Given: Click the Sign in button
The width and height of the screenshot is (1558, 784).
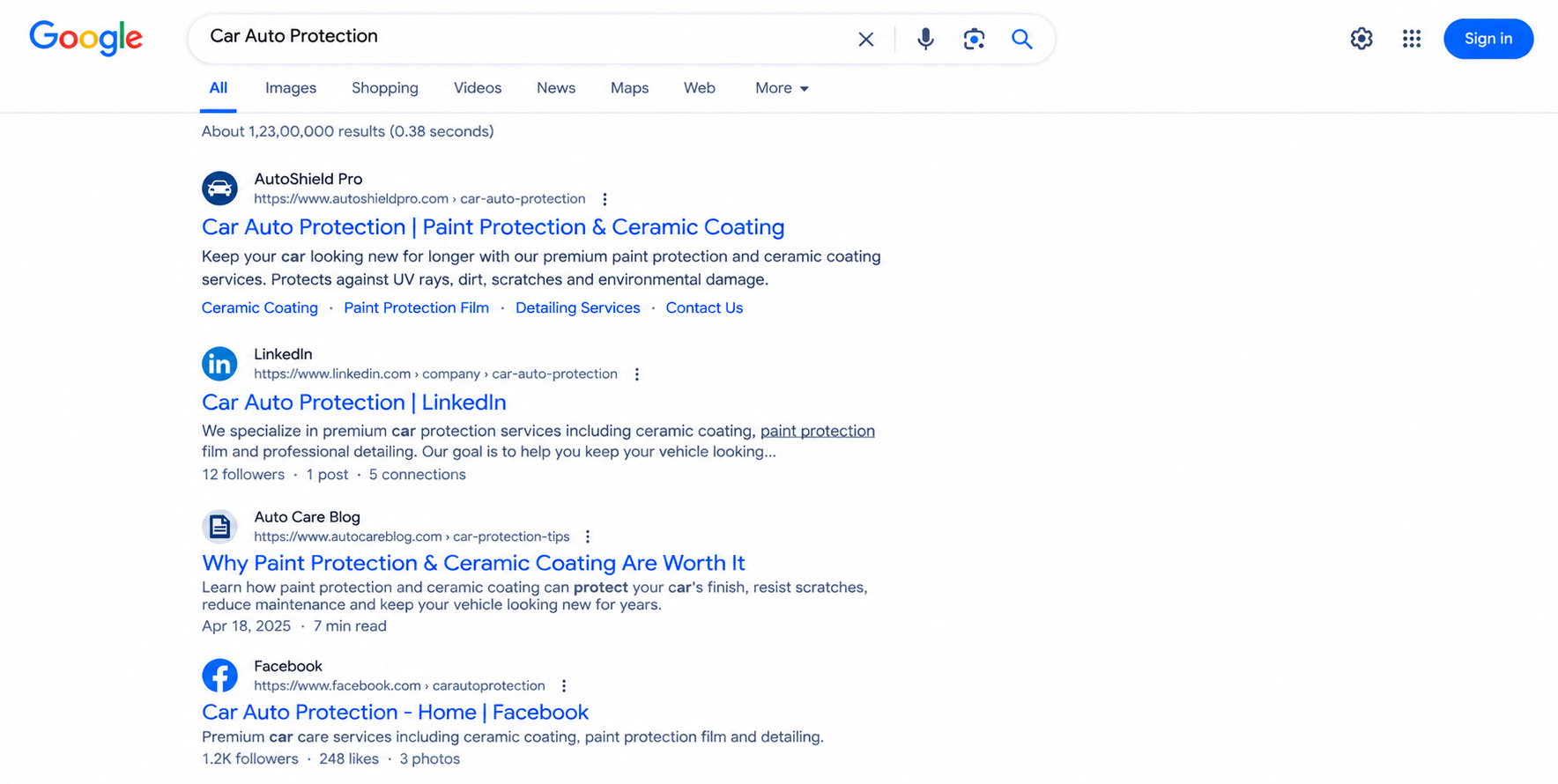Looking at the screenshot, I should [x=1488, y=39].
